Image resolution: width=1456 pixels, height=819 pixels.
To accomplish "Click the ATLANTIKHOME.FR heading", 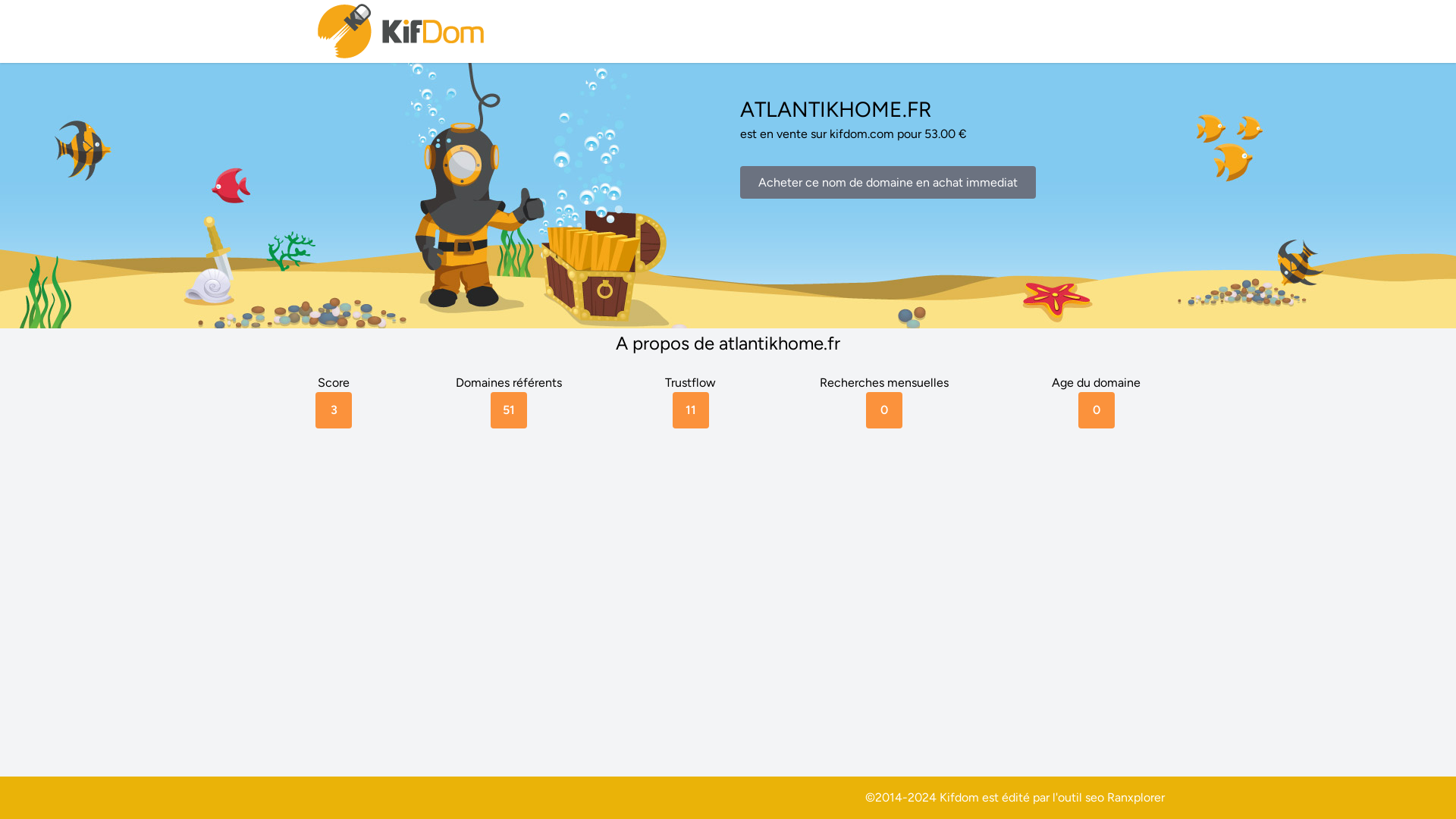I will [x=835, y=109].
